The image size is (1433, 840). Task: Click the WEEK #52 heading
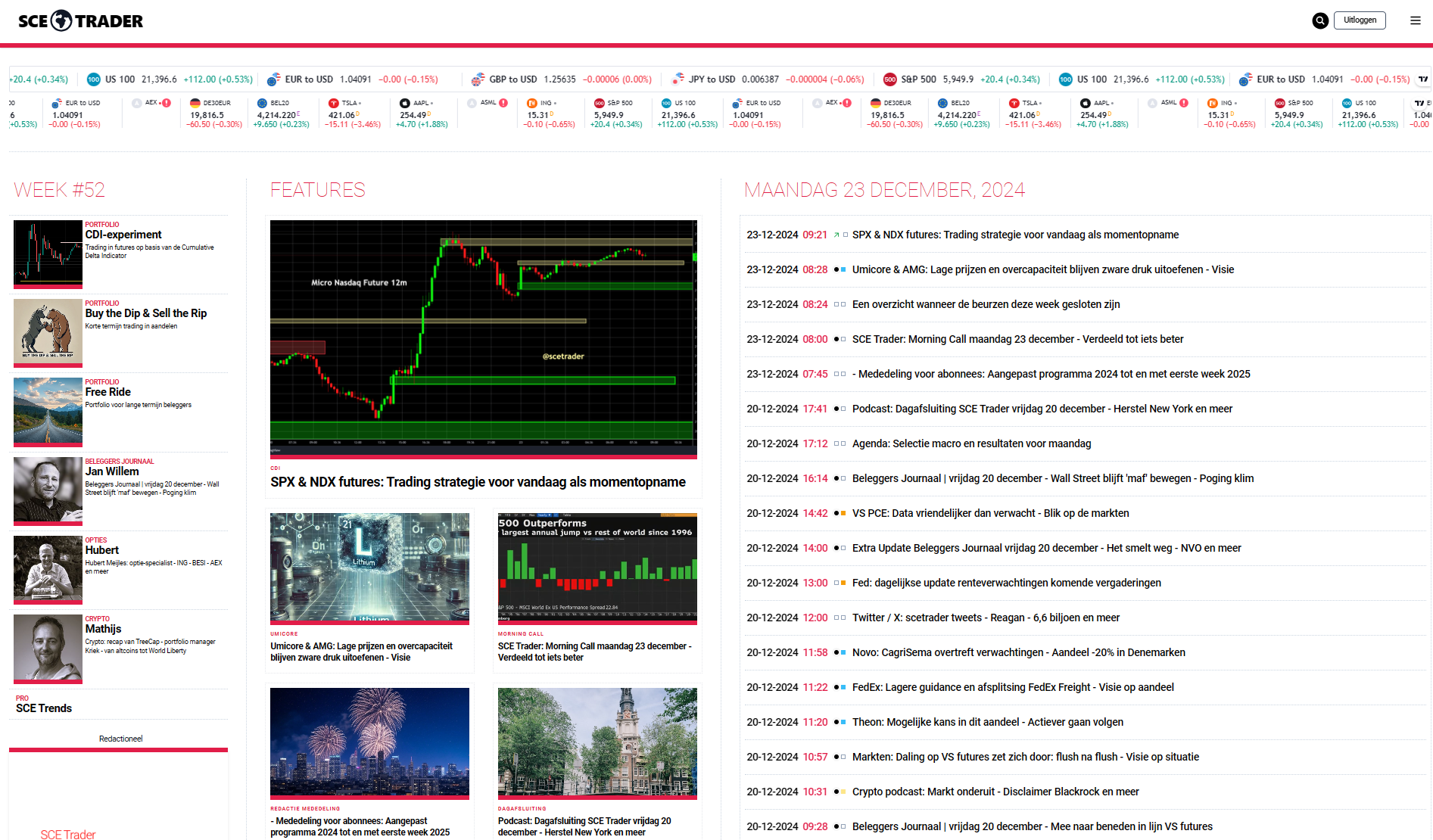[x=59, y=190]
